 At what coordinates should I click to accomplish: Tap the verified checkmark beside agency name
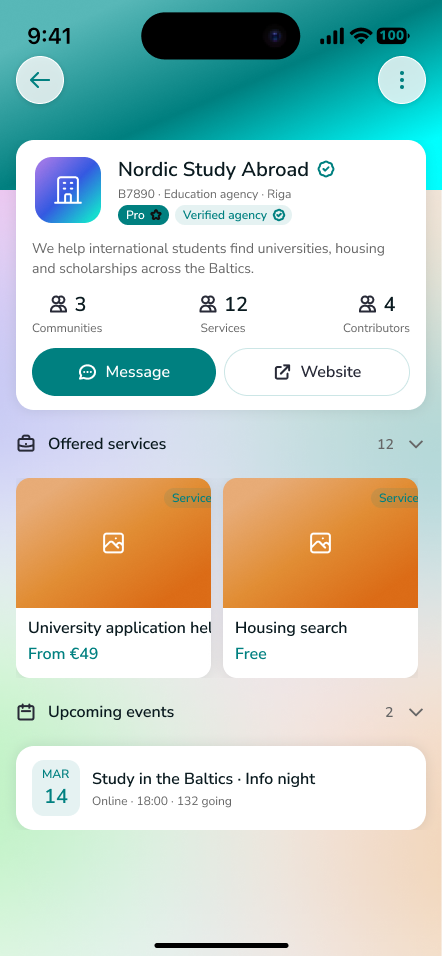click(x=326, y=169)
